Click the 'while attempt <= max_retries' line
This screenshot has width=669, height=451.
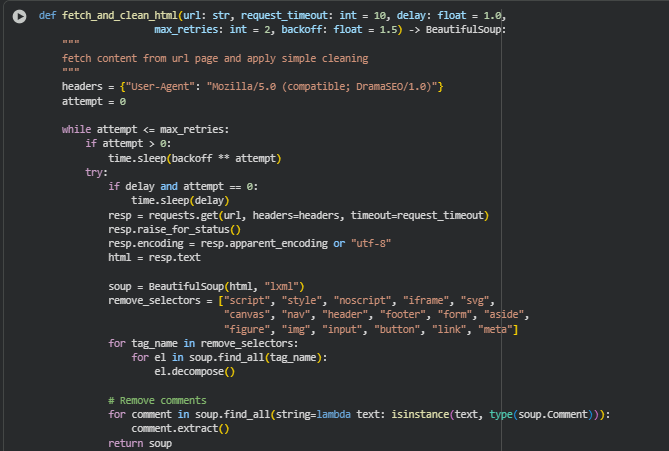(145, 130)
